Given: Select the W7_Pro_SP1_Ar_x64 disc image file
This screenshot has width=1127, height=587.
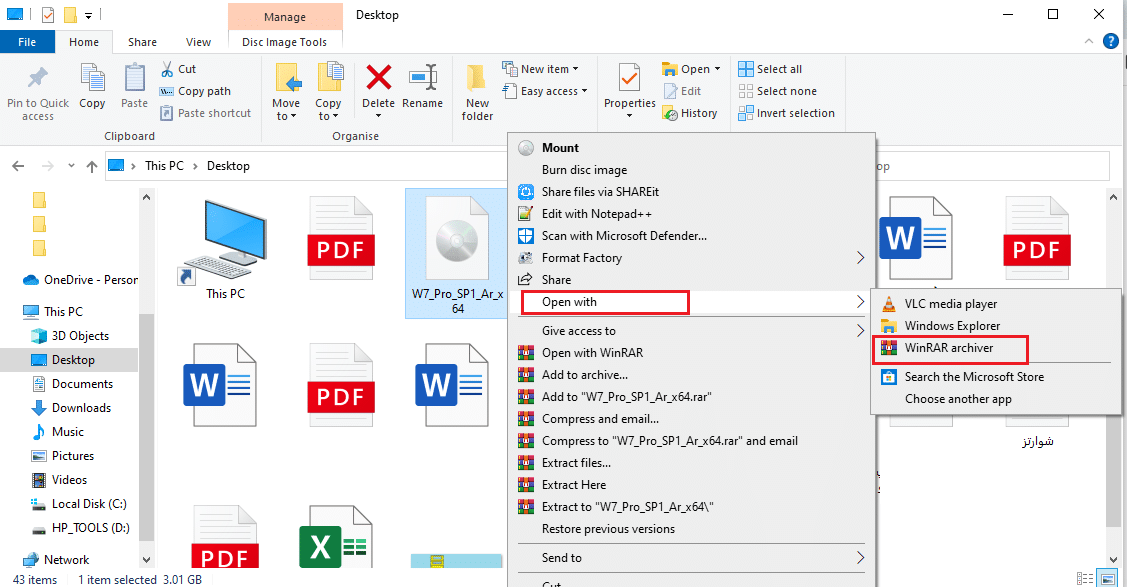Looking at the screenshot, I should [x=456, y=252].
